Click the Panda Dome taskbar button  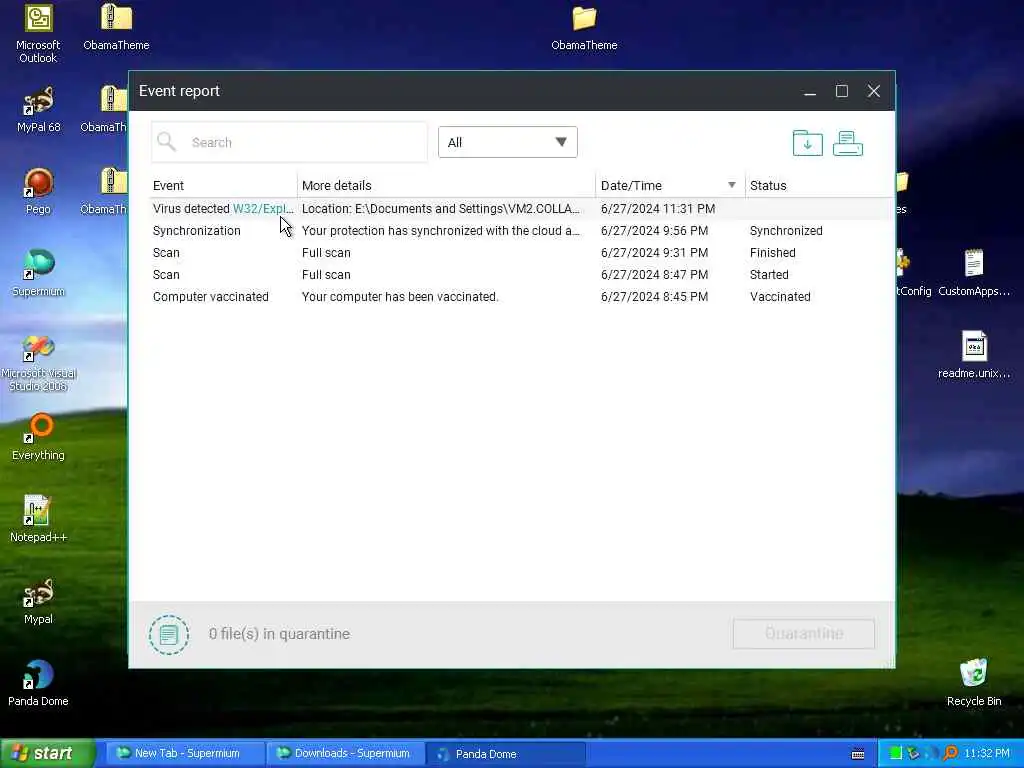(x=506, y=754)
